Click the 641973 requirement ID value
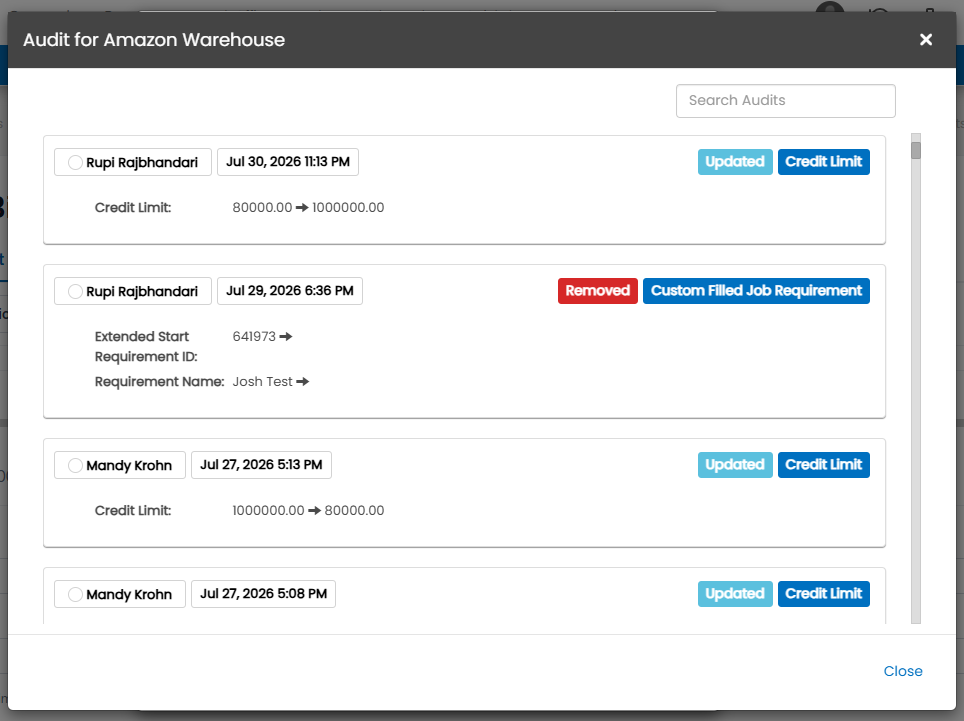Image resolution: width=964 pixels, height=721 pixels. click(254, 337)
